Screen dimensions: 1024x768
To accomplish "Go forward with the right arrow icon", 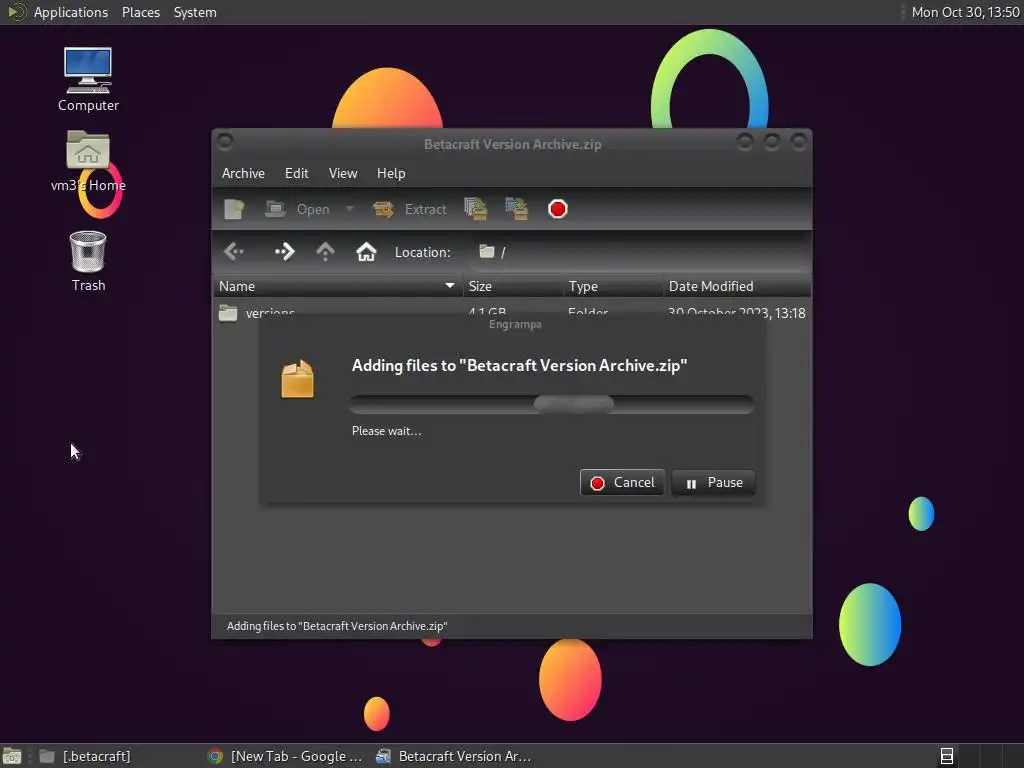I will click(284, 251).
